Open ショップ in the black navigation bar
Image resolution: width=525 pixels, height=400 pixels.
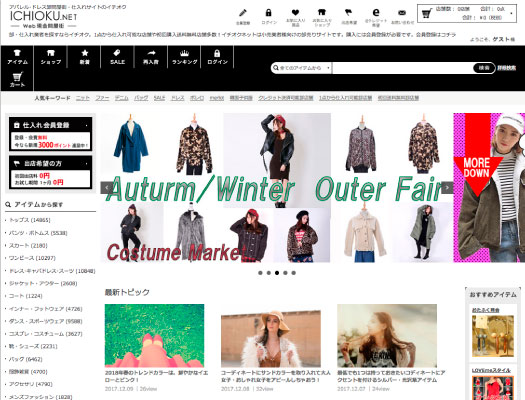[x=51, y=57]
